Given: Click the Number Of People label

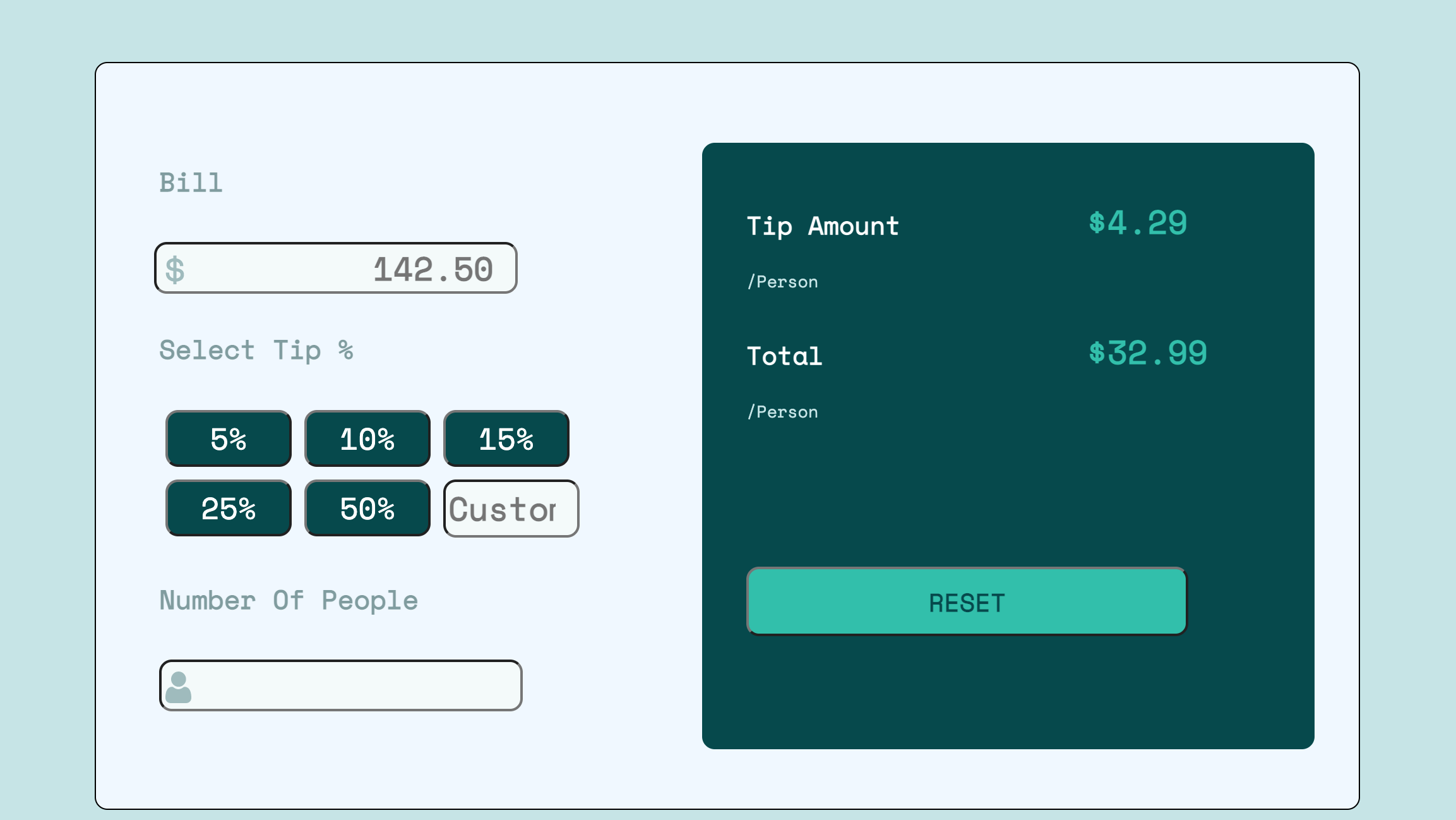Looking at the screenshot, I should click(x=289, y=601).
